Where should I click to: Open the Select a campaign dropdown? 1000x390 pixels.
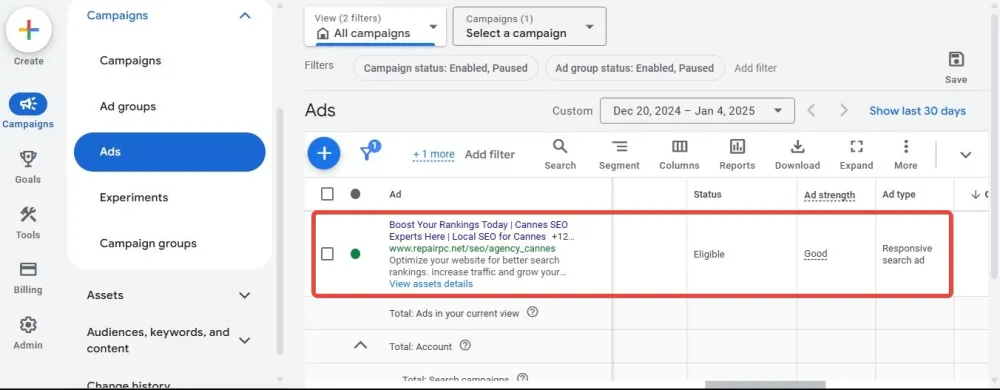(529, 26)
